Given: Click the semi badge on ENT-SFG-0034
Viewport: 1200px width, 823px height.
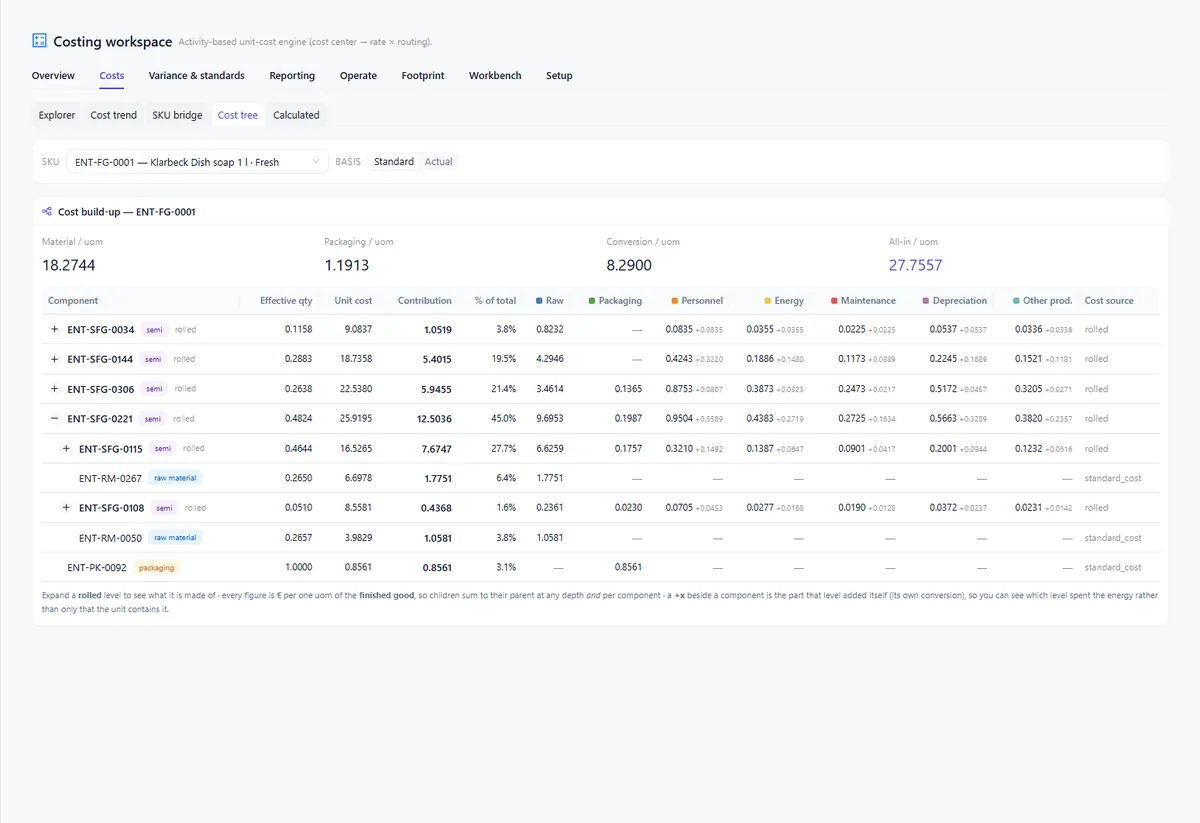Looking at the screenshot, I should pos(154,329).
